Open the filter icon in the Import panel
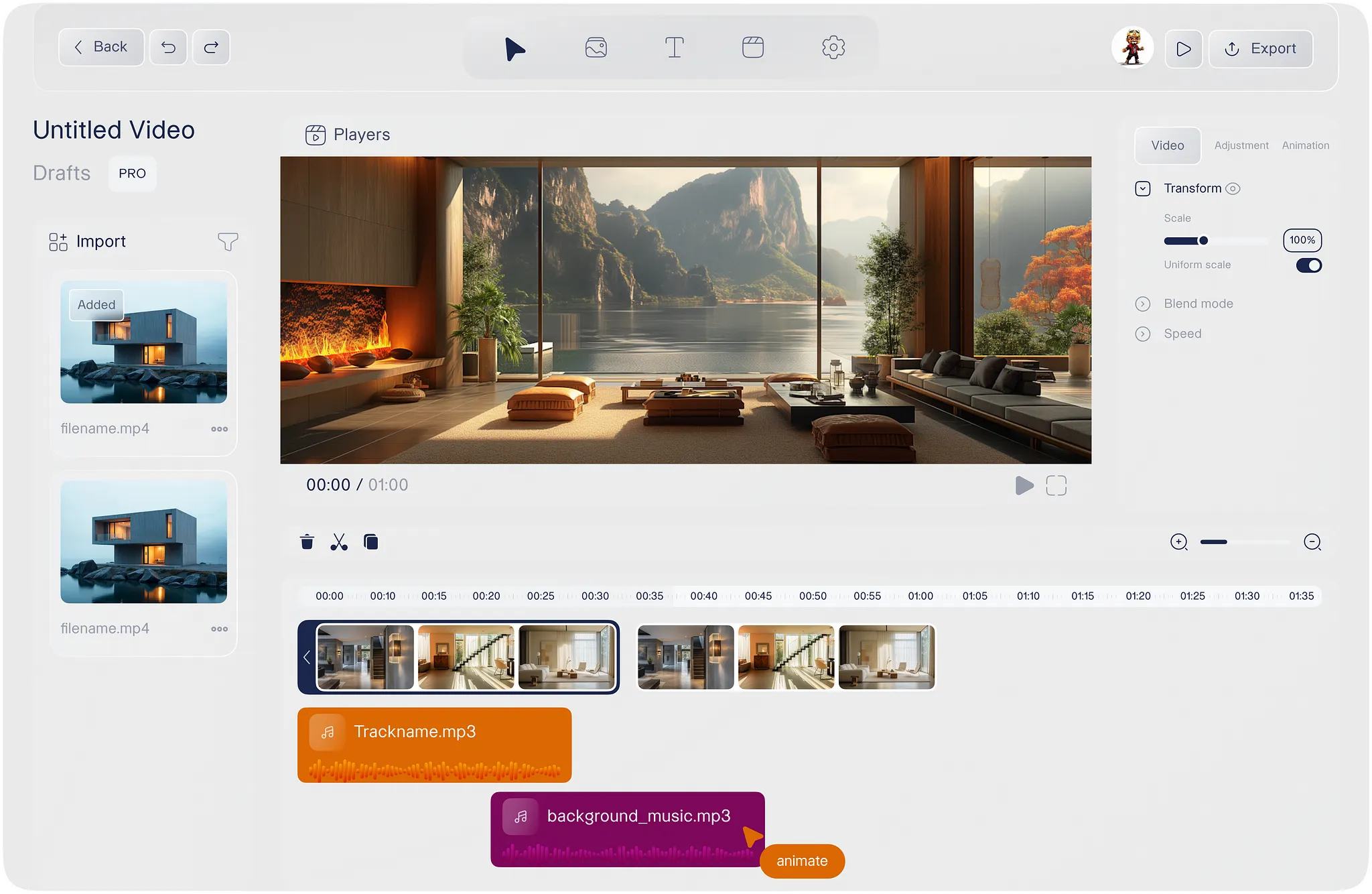1372x894 pixels. [228, 241]
